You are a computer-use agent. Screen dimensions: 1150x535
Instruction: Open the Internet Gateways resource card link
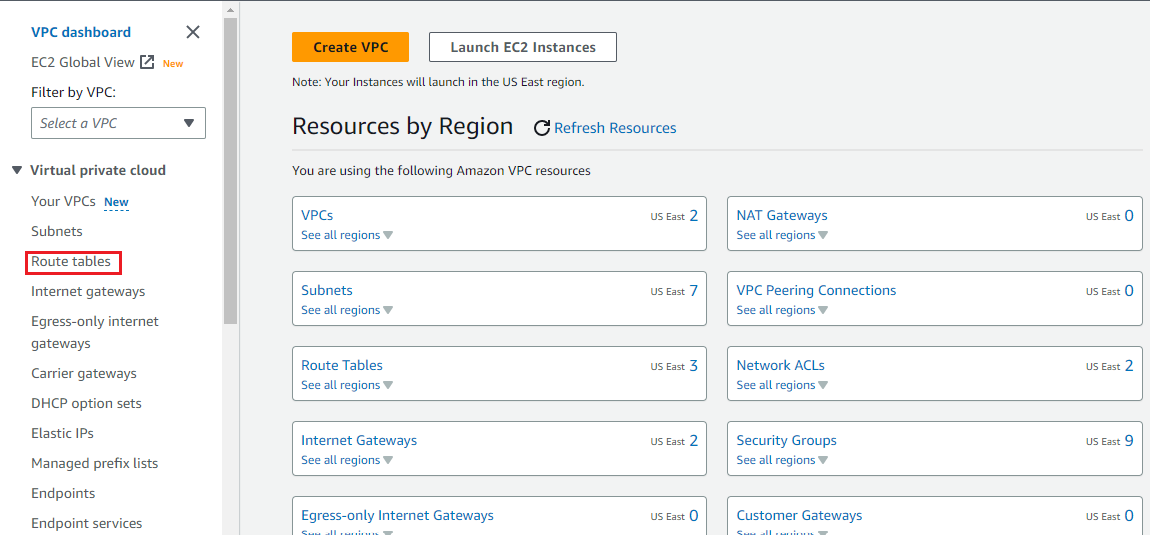pyautogui.click(x=359, y=440)
